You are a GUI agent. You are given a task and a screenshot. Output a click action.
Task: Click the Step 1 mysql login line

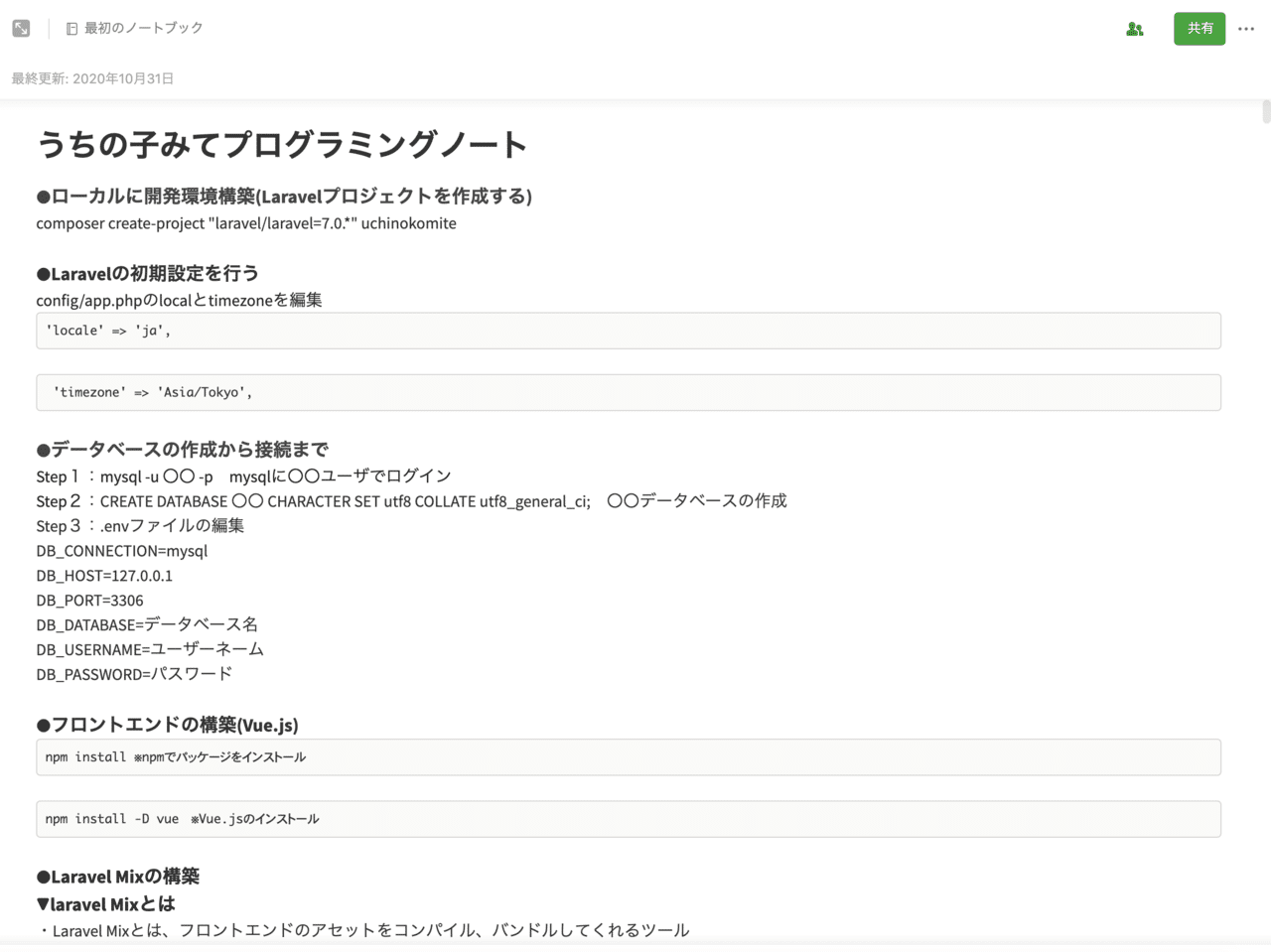pyautogui.click(x=244, y=476)
